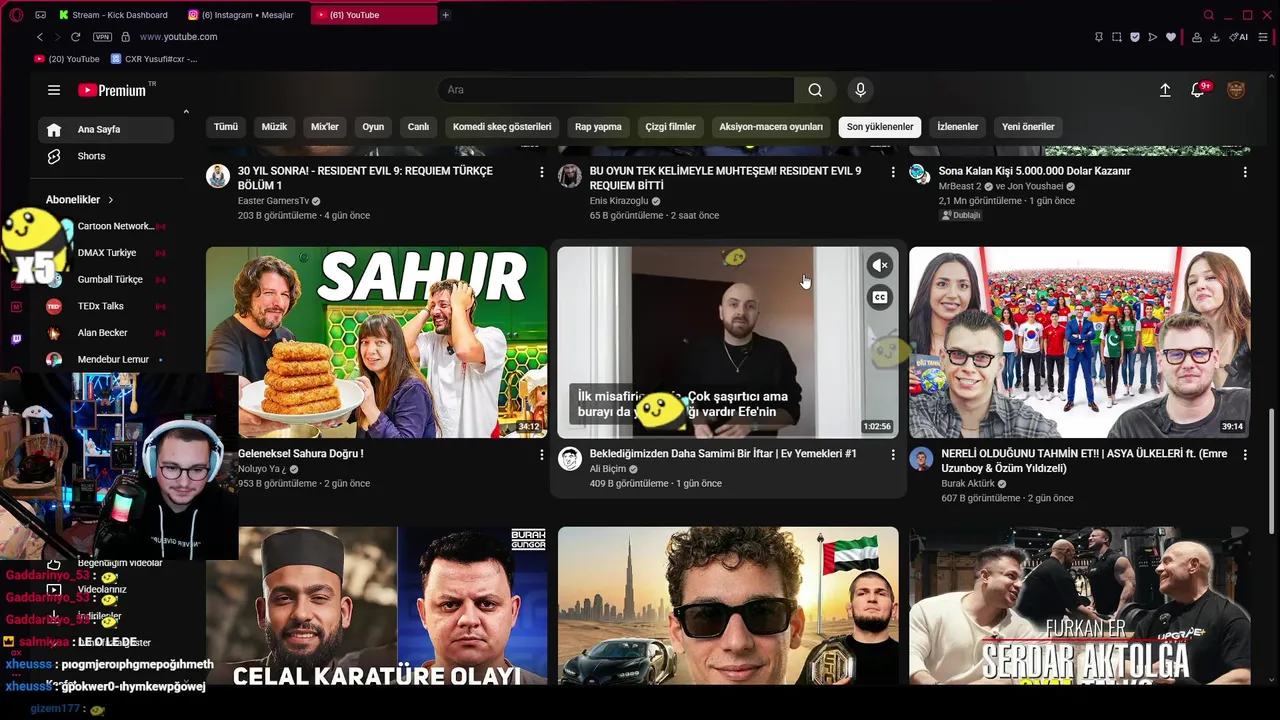The width and height of the screenshot is (1280, 720).
Task: Open the browser downloads icon
Action: click(x=1215, y=37)
